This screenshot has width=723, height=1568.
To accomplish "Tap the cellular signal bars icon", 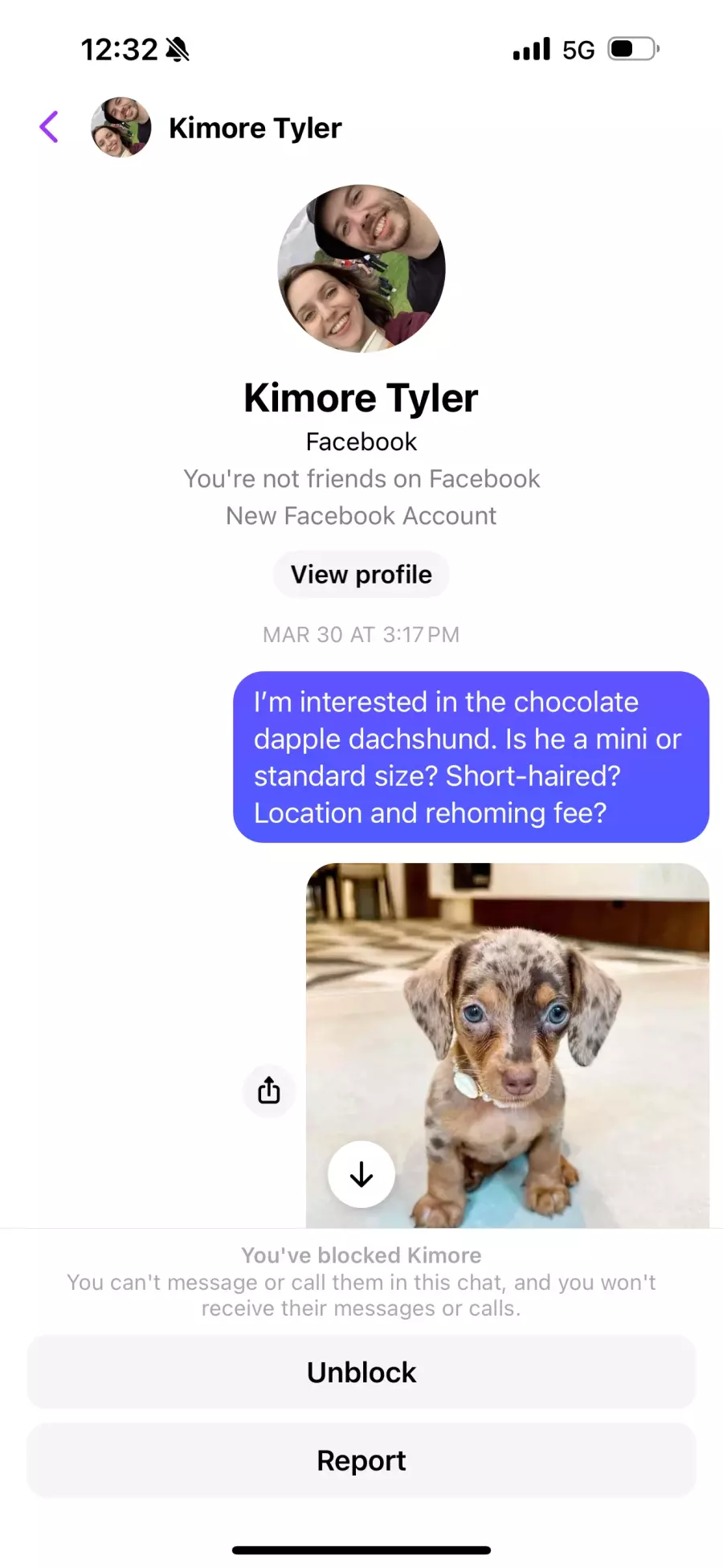I will [532, 49].
